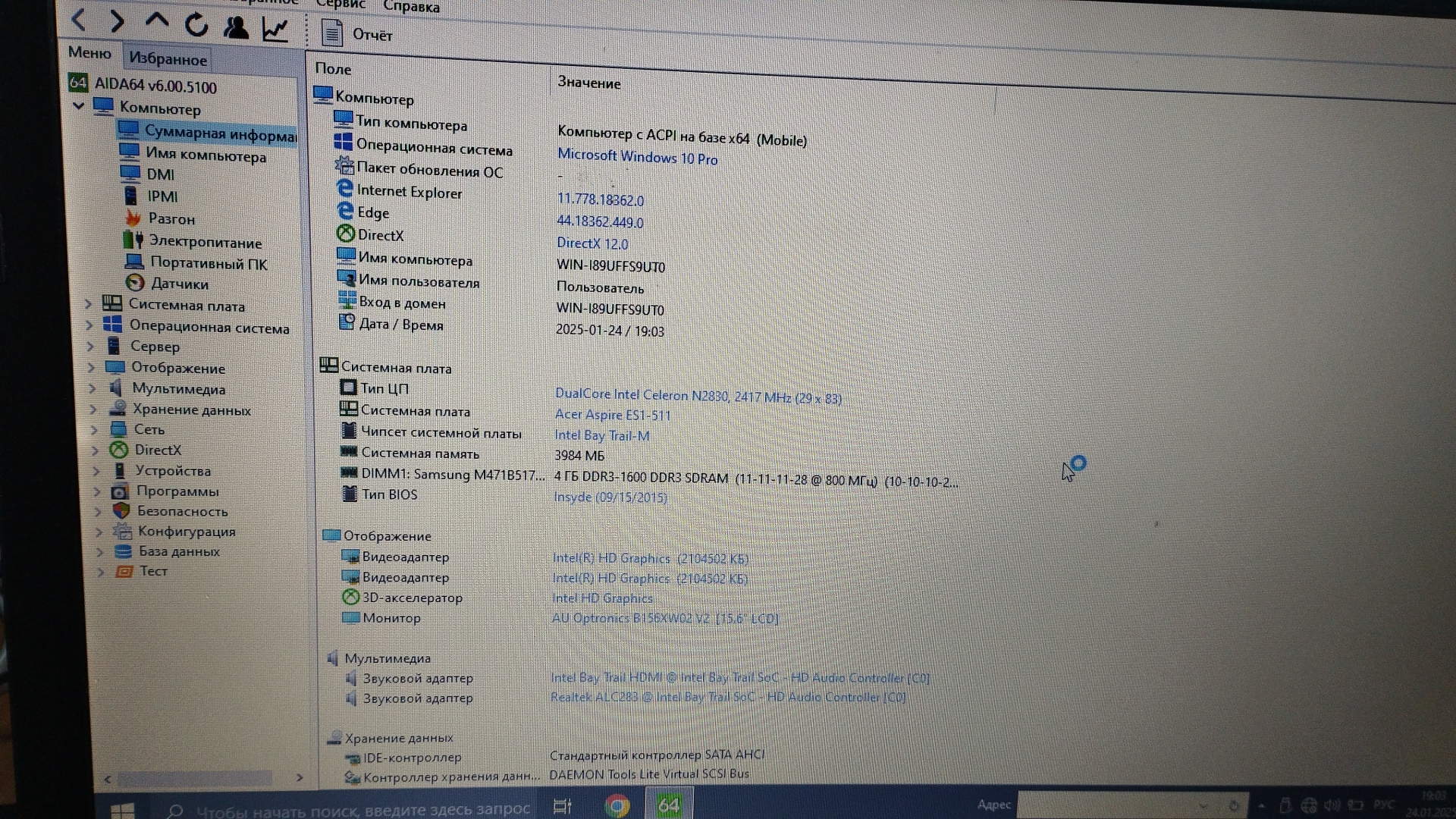Viewport: 1456px width, 819px height.
Task: Click the Back navigation arrow
Action: tap(78, 19)
